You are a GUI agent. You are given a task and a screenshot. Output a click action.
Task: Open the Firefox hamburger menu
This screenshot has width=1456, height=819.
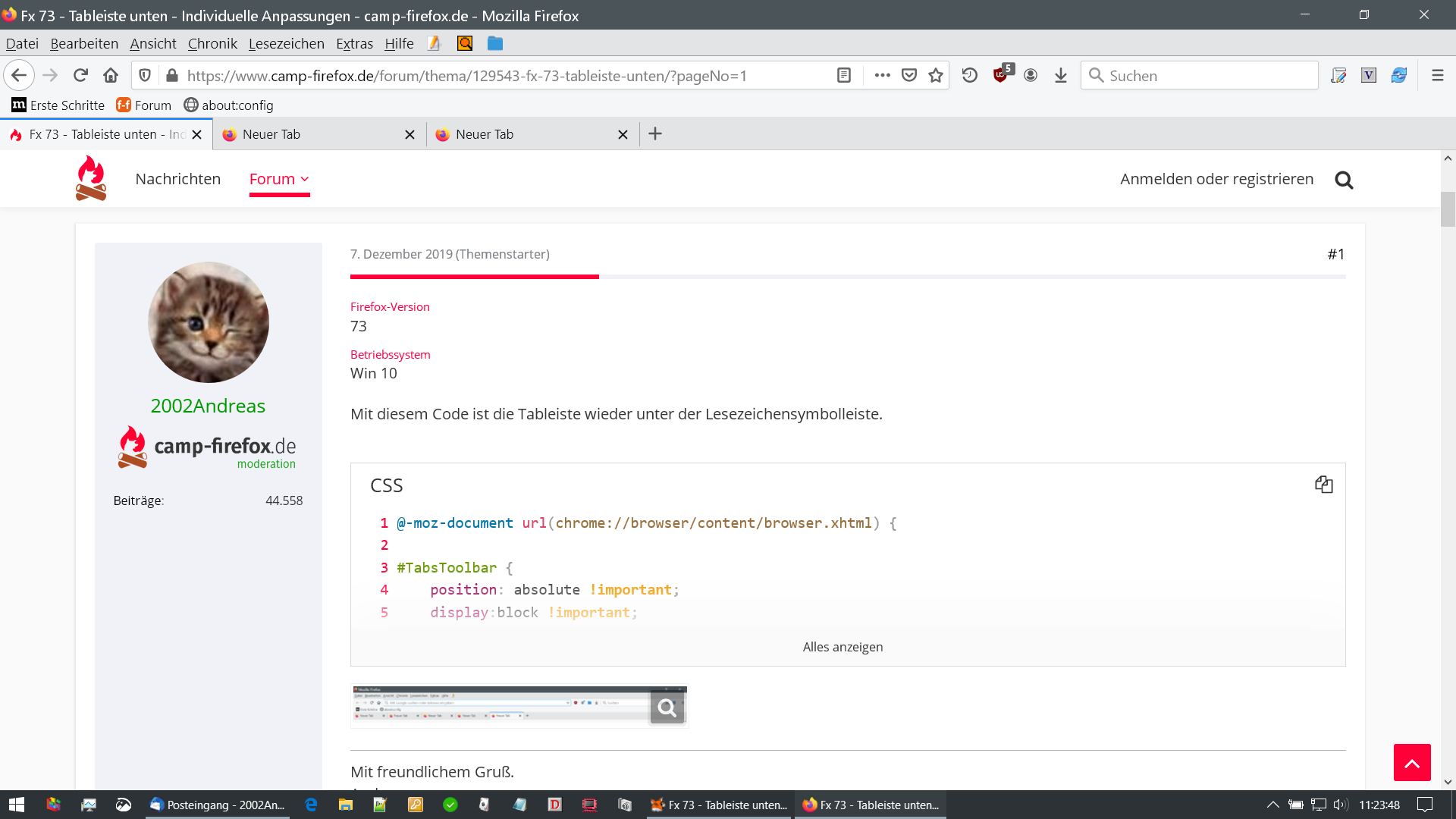(1437, 75)
